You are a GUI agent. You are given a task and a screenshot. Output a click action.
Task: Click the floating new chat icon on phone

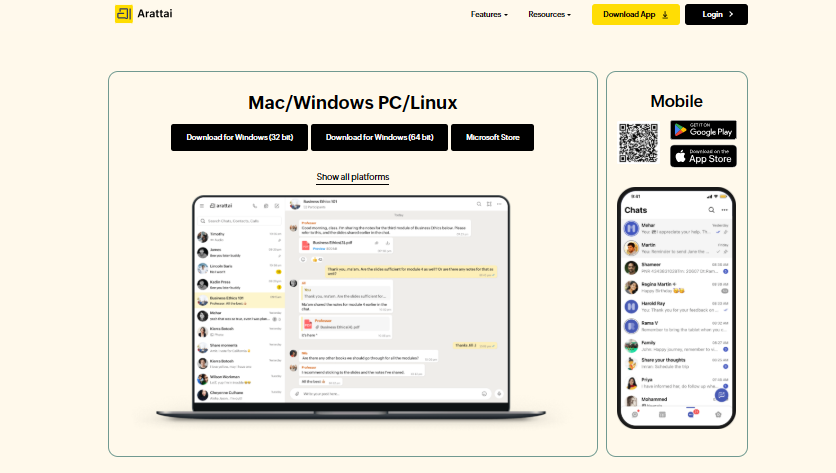(x=721, y=395)
